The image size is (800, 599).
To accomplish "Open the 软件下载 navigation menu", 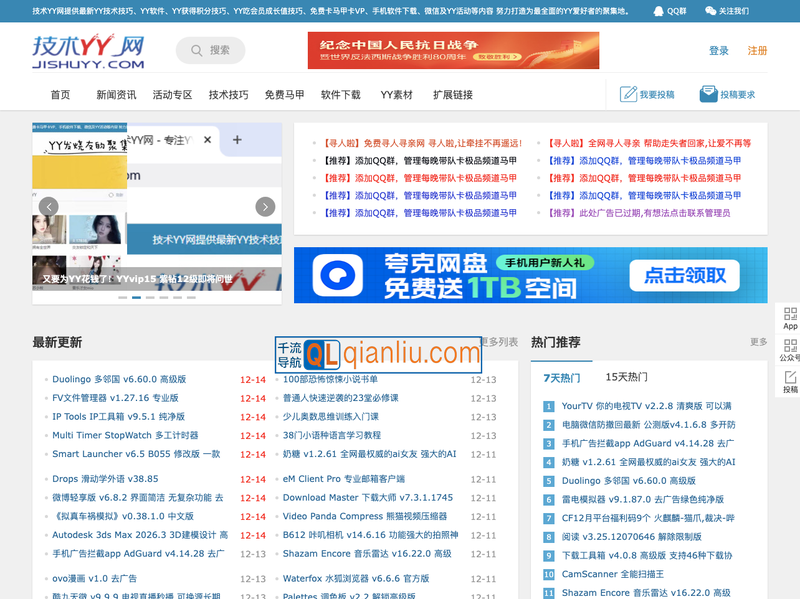I will click(340, 95).
